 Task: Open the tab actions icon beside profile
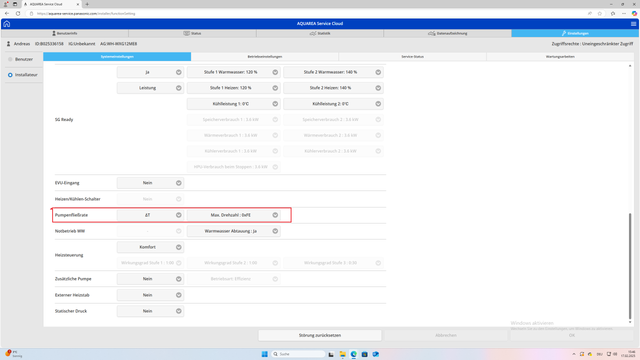tap(15, 4)
